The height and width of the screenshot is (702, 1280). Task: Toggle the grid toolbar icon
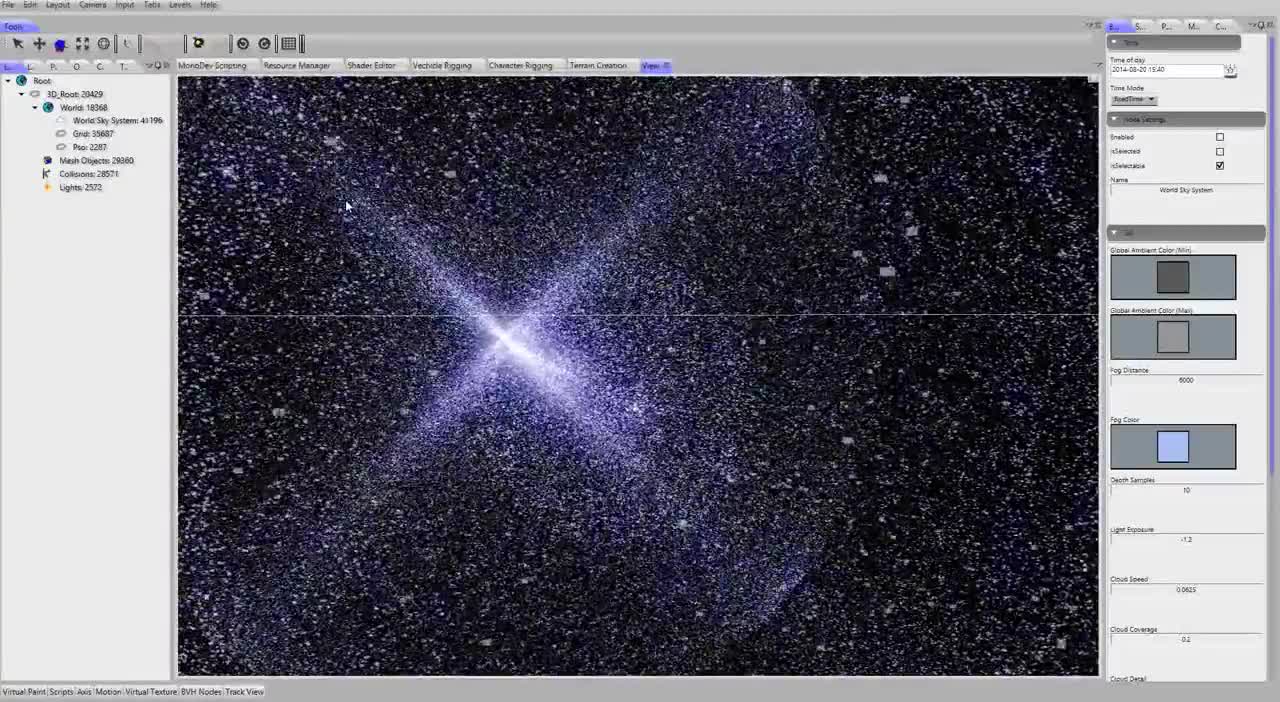[289, 44]
